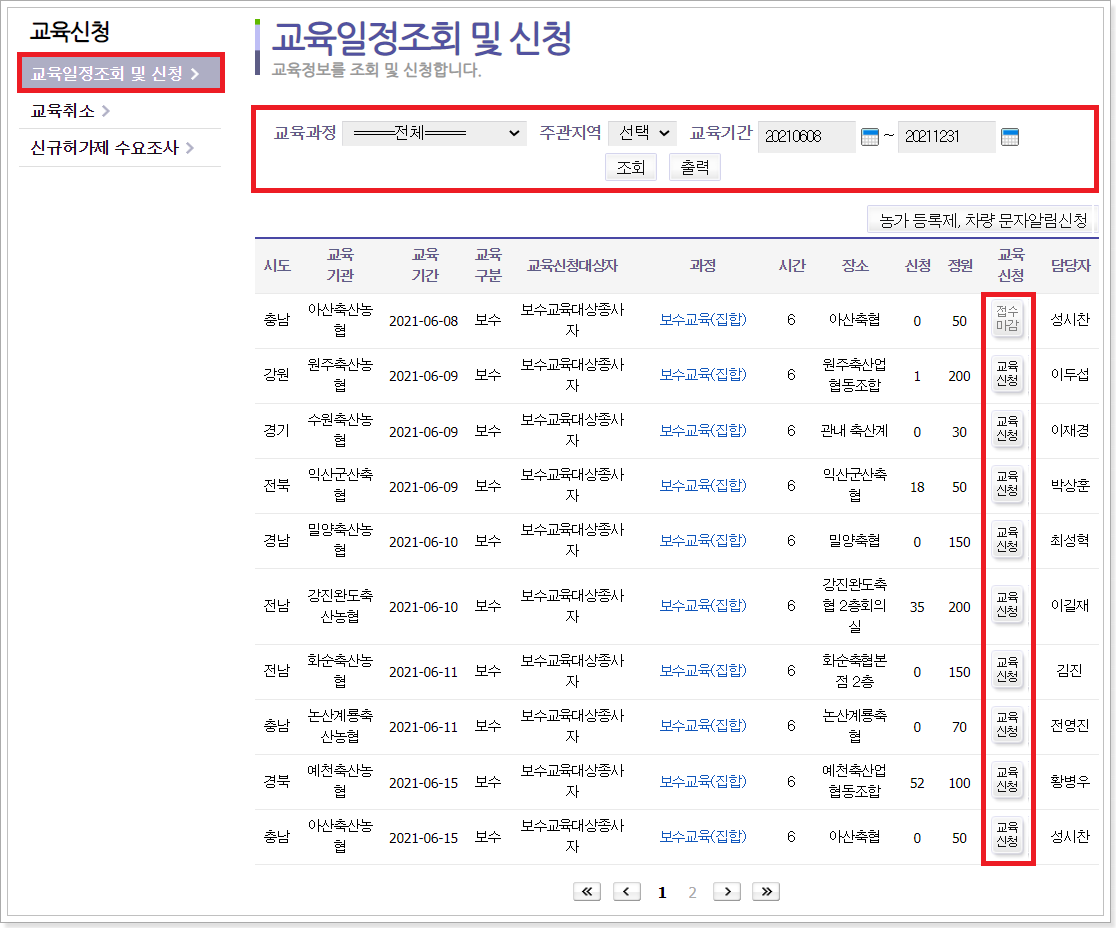
Task: Click region cell 경북
Action: point(277,781)
